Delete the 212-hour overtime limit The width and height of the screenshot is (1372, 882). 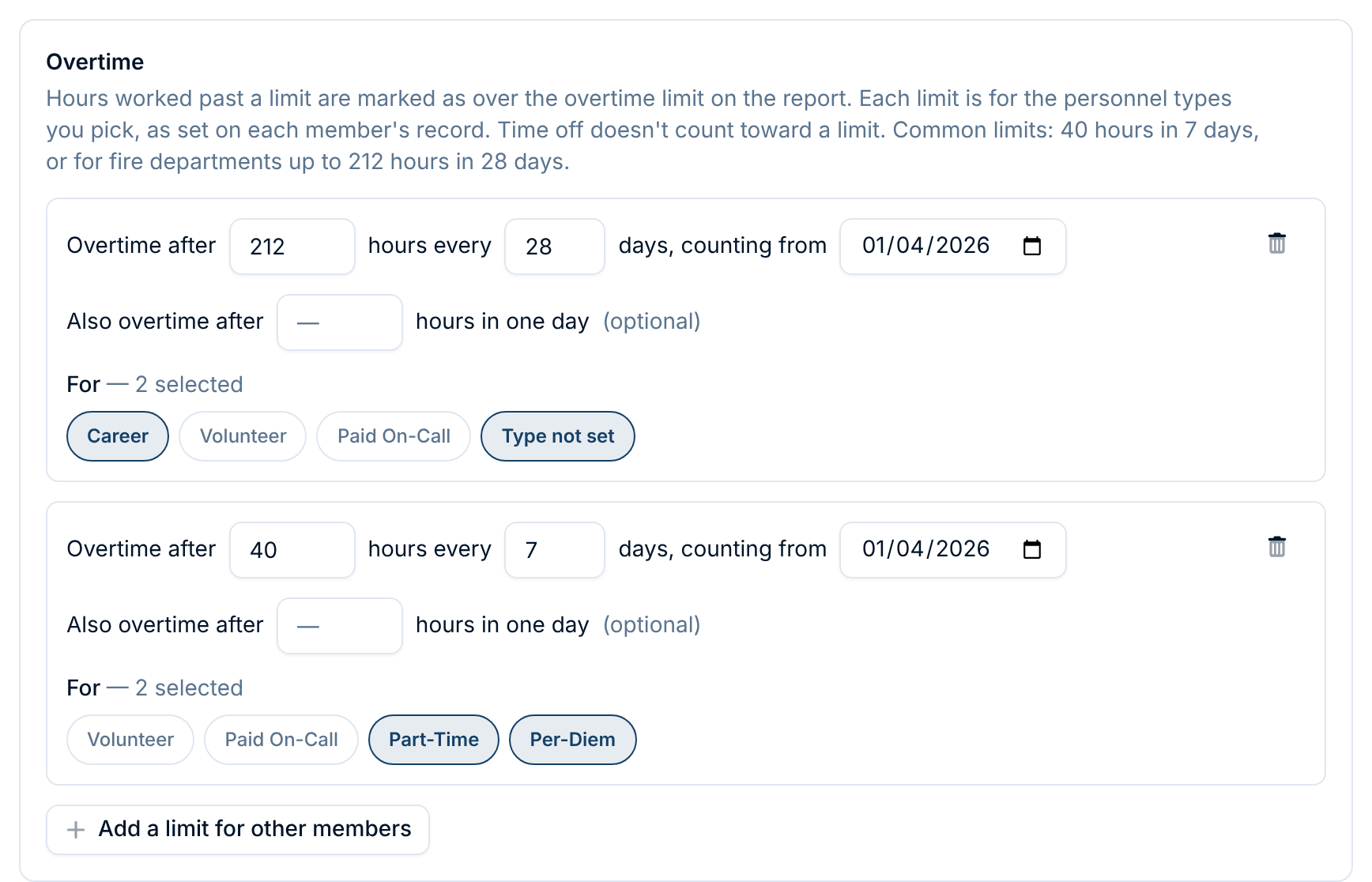click(1276, 243)
